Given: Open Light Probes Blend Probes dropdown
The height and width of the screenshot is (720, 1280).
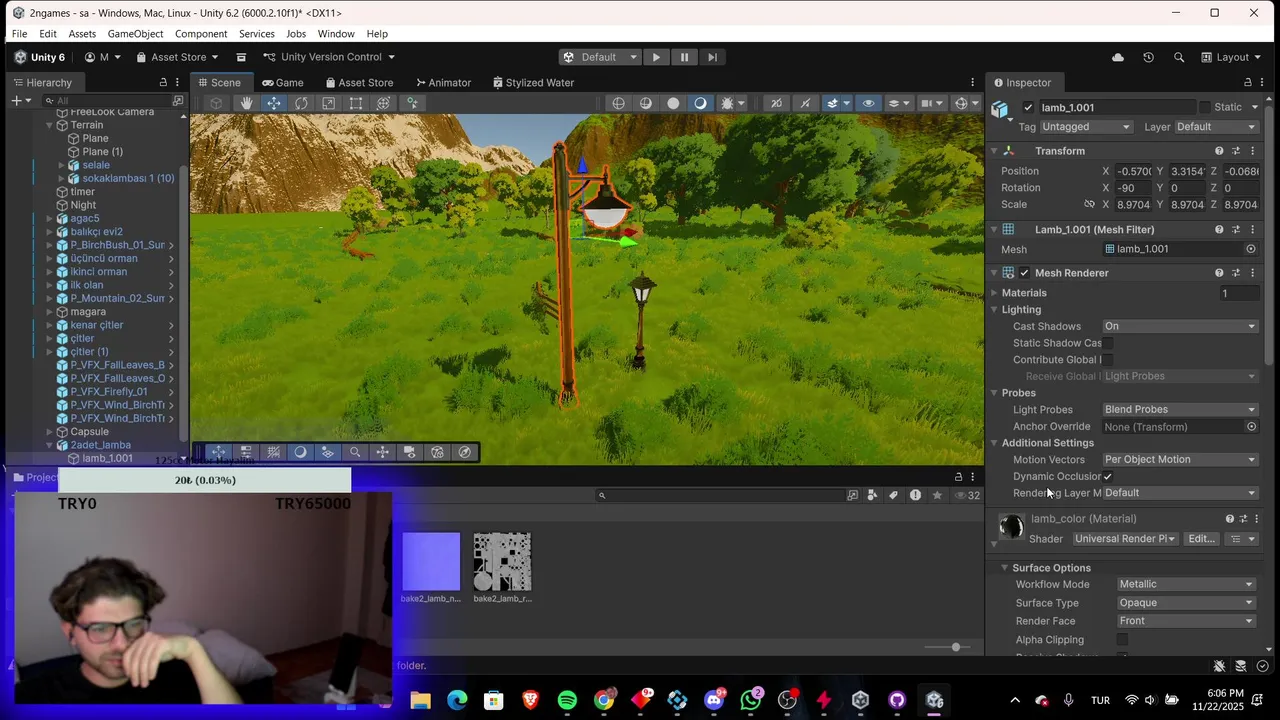Looking at the screenshot, I should (x=1180, y=409).
